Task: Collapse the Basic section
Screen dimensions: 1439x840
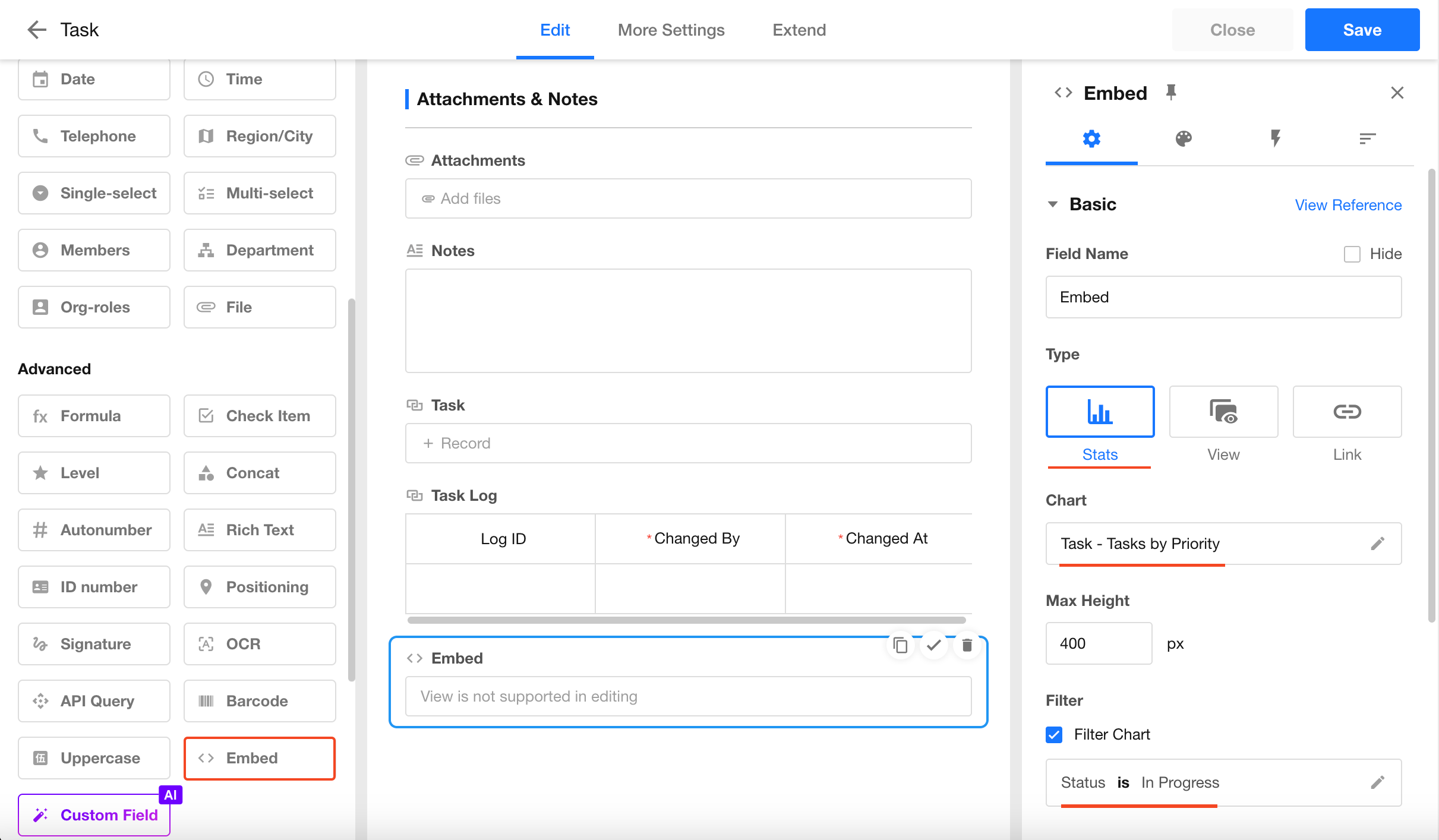Action: (x=1053, y=204)
